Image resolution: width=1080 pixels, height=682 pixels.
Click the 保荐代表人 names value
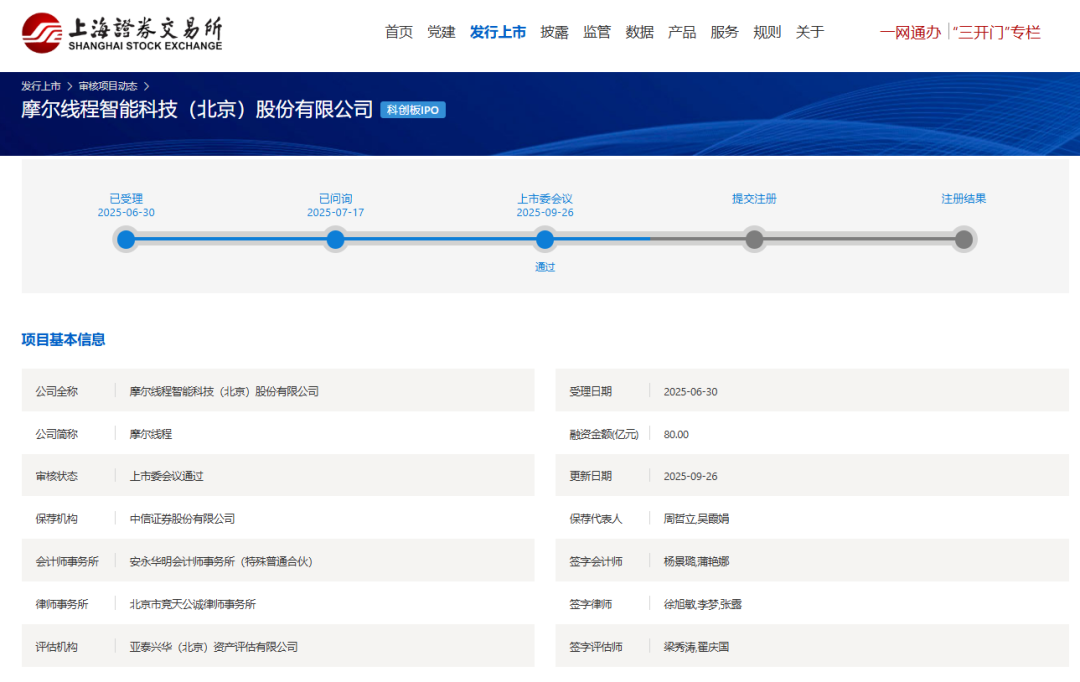696,519
